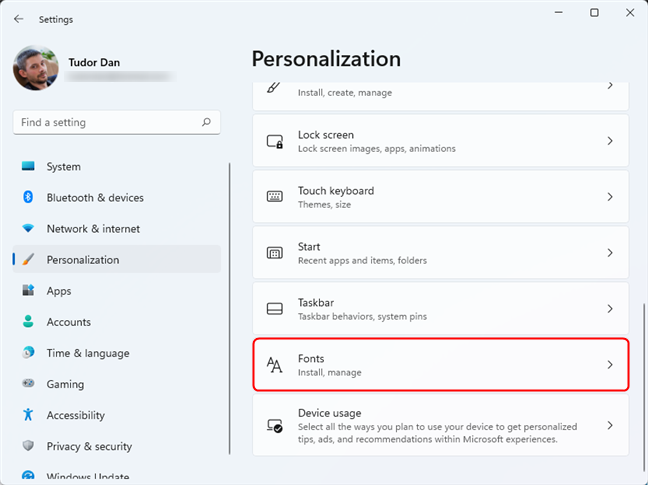648x485 pixels.
Task: Click 'Lock screen images, apps, animations' text
Action: [x=377, y=149]
